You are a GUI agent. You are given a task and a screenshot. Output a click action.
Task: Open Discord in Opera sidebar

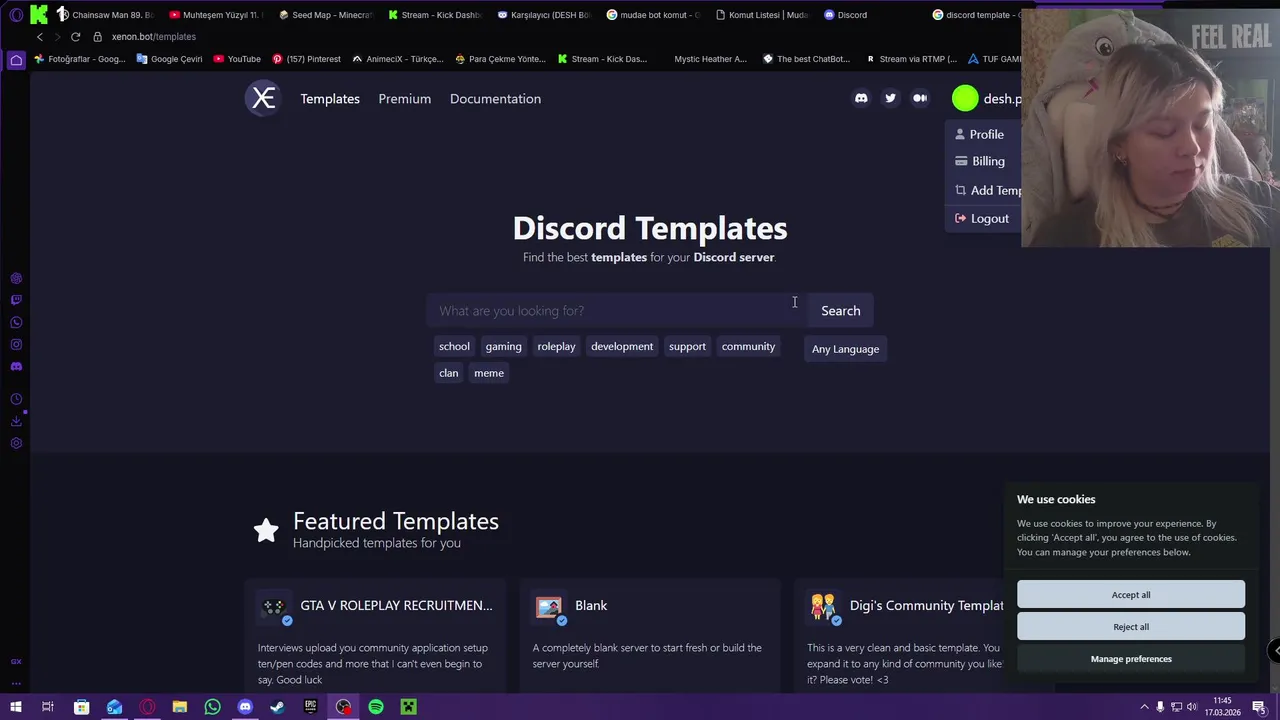(x=16, y=366)
